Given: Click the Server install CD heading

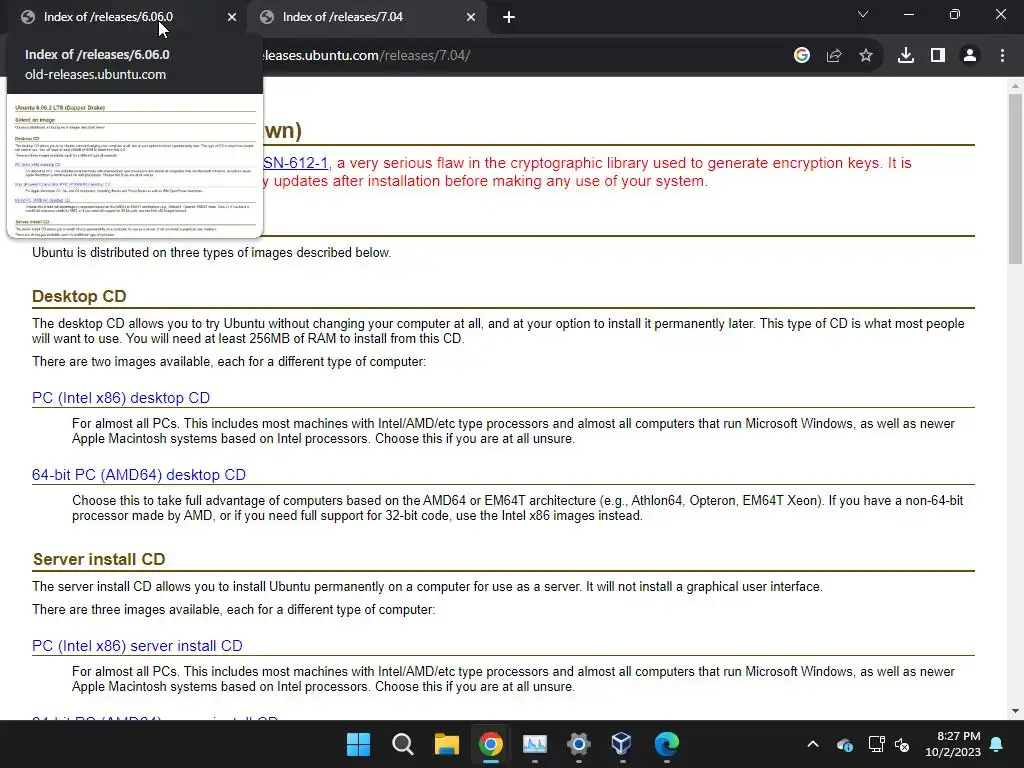Looking at the screenshot, I should [x=99, y=559].
